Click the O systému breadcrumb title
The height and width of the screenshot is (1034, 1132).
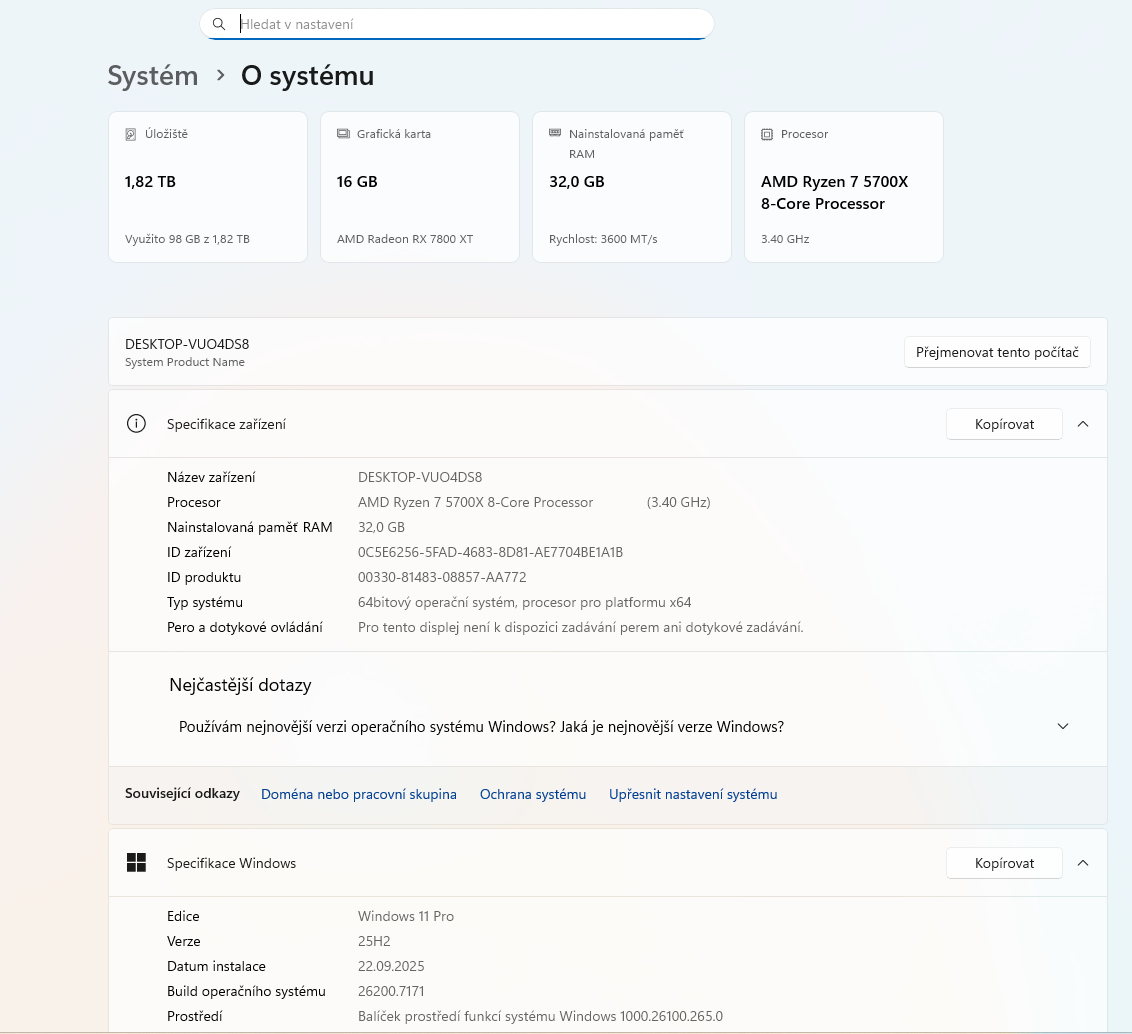[x=307, y=76]
